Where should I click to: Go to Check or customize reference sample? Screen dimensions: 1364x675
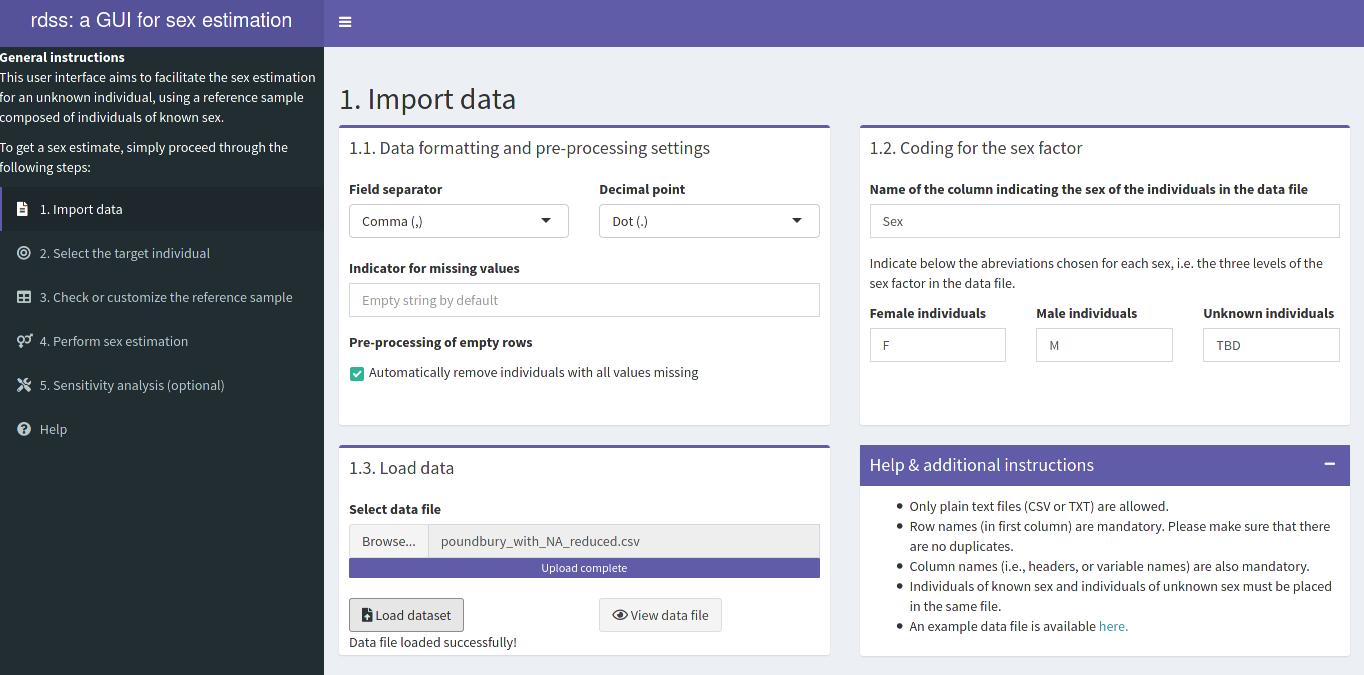[x=166, y=297]
